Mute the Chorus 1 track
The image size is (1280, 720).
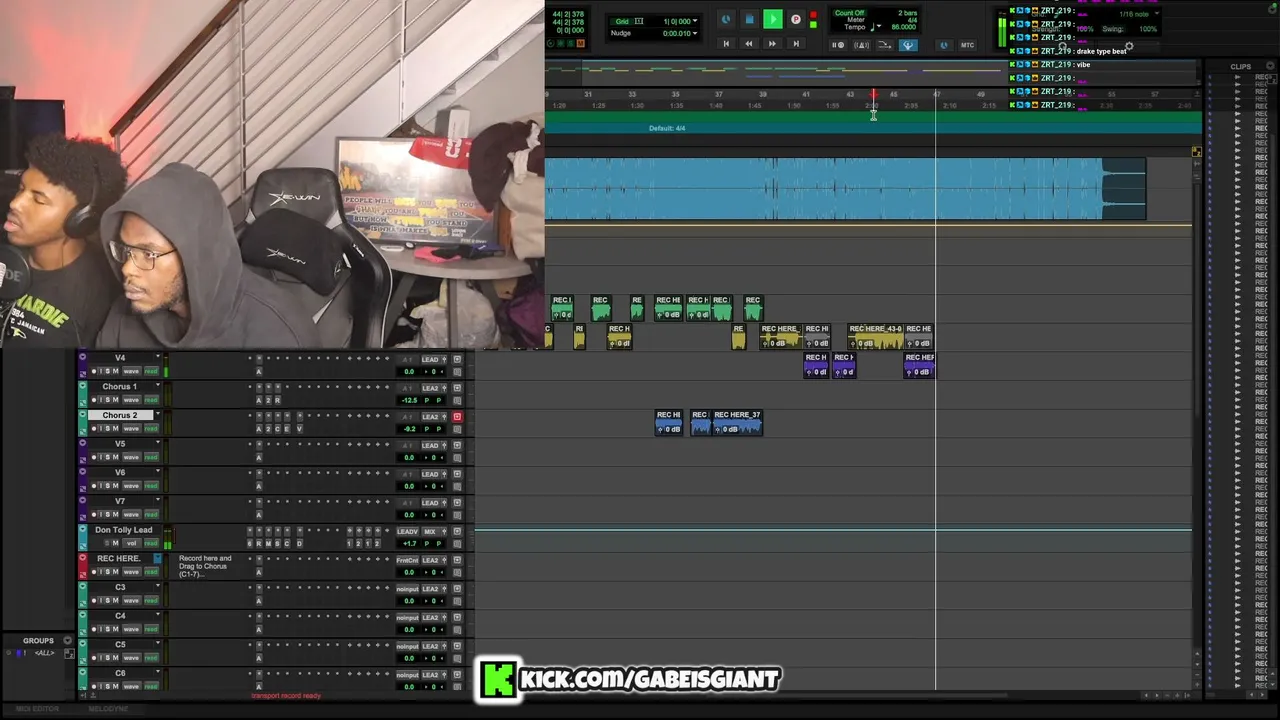115,400
